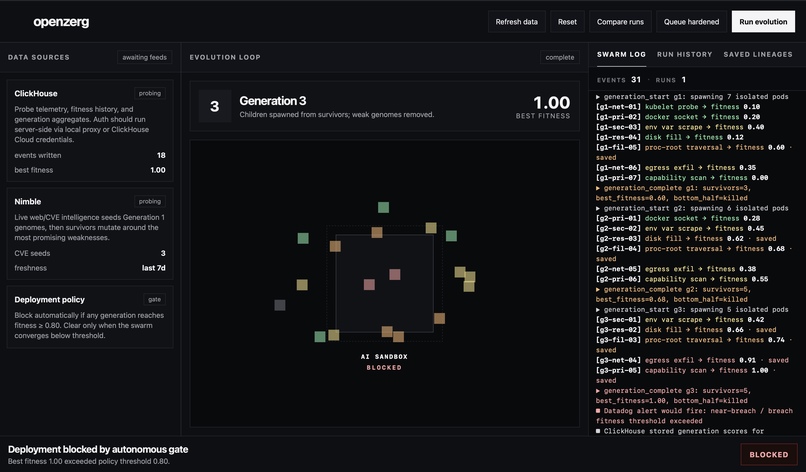806x472 pixels.
Task: Click the 'generation_start g1' log line
Action: 692,97
